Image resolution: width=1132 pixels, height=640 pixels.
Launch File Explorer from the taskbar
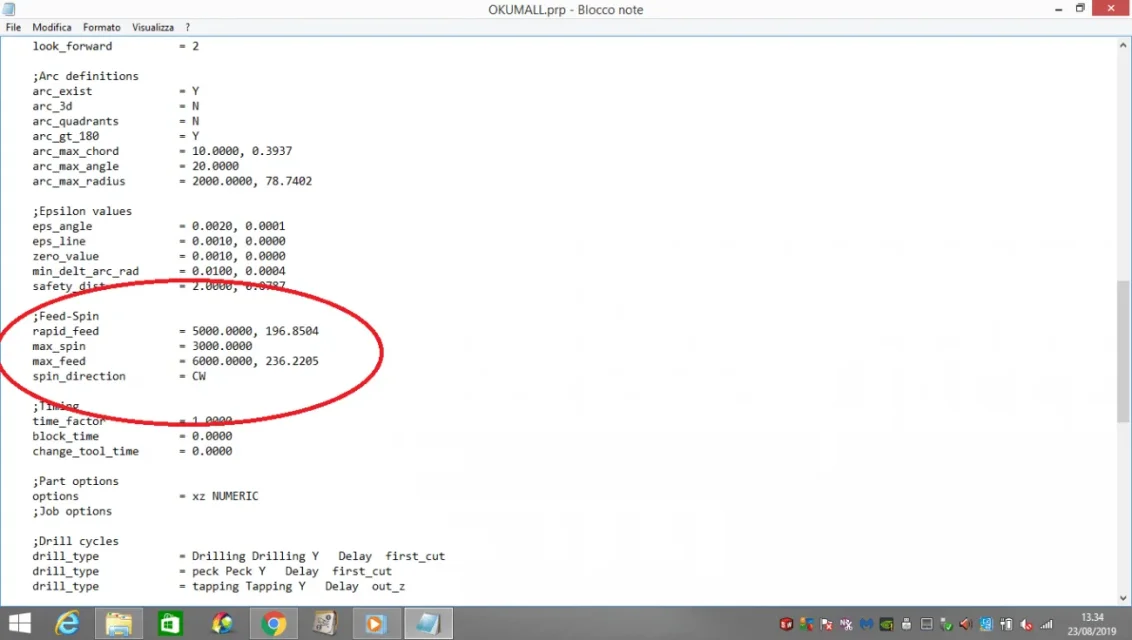point(119,624)
